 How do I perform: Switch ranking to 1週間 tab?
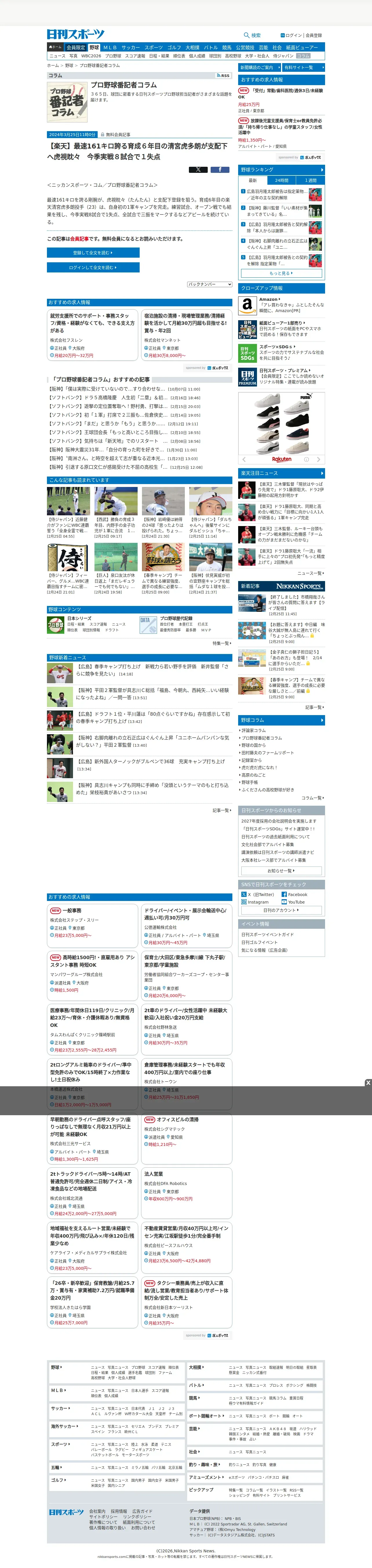tap(311, 180)
